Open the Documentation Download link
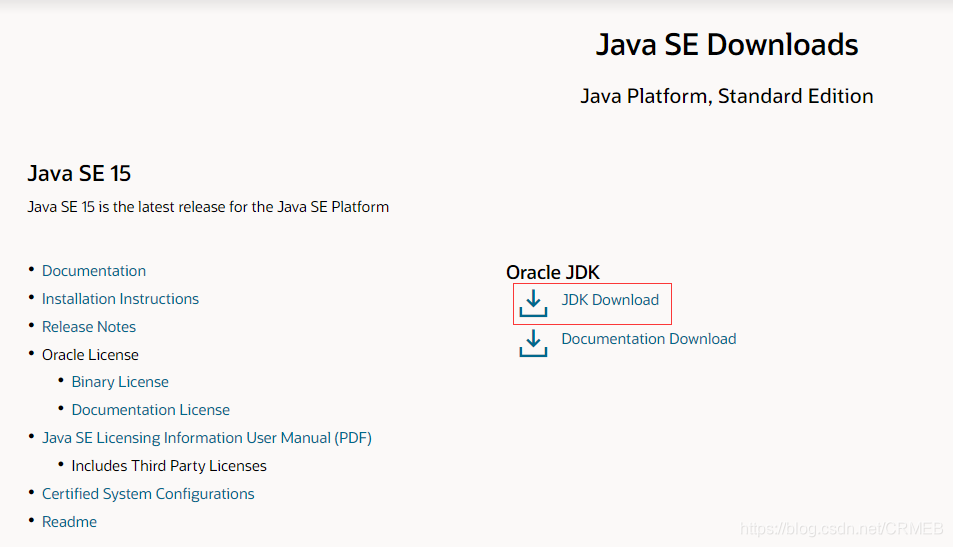Viewport: 953px width, 547px height. [649, 339]
